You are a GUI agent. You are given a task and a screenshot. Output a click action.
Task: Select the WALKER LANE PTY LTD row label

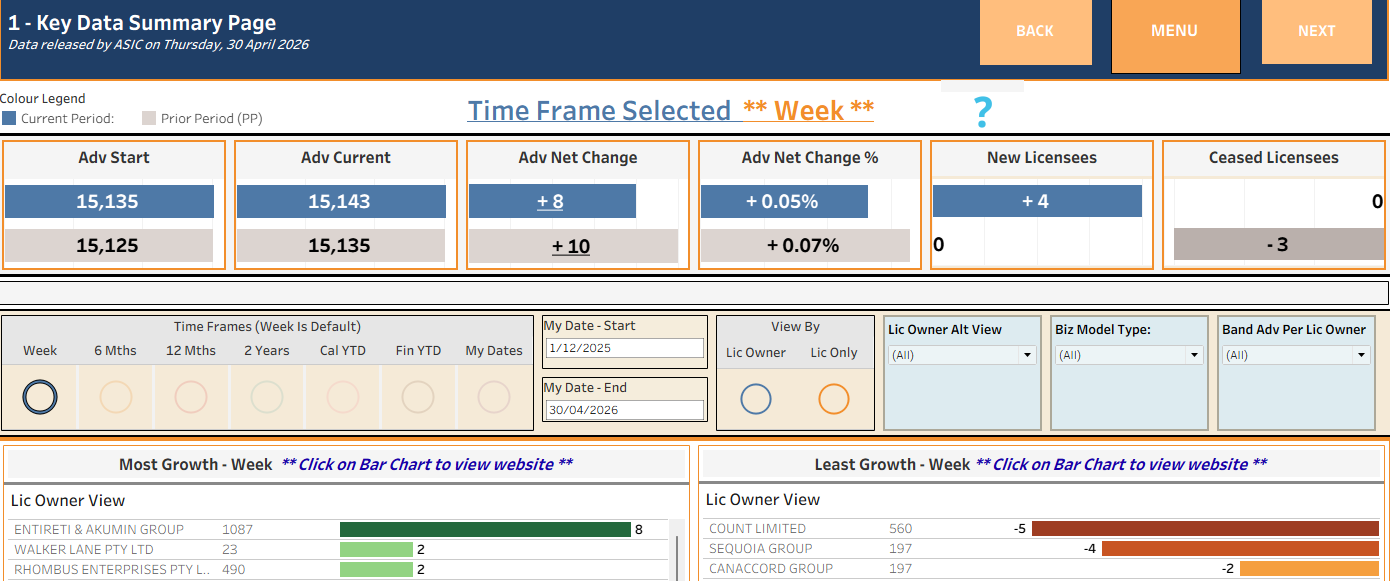tap(84, 549)
